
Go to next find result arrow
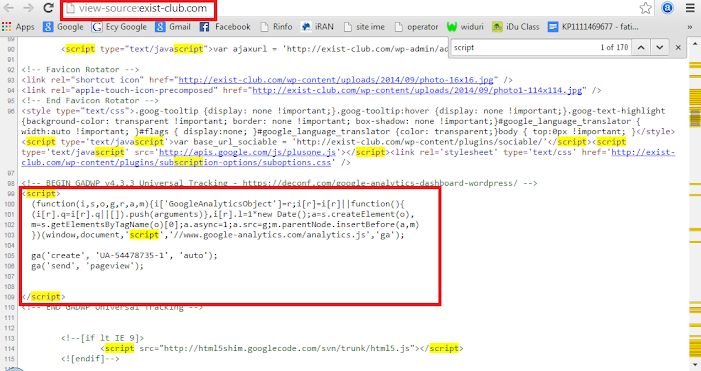pyautogui.click(x=659, y=47)
